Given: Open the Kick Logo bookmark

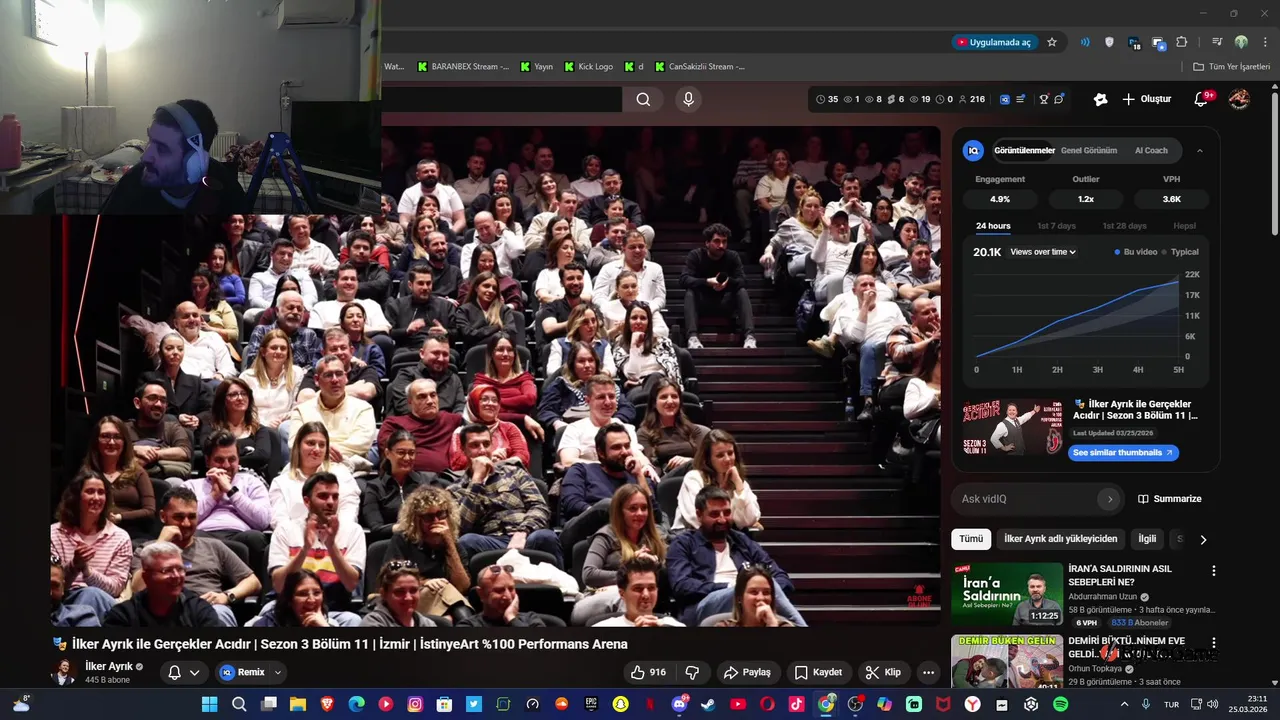Looking at the screenshot, I should [589, 67].
